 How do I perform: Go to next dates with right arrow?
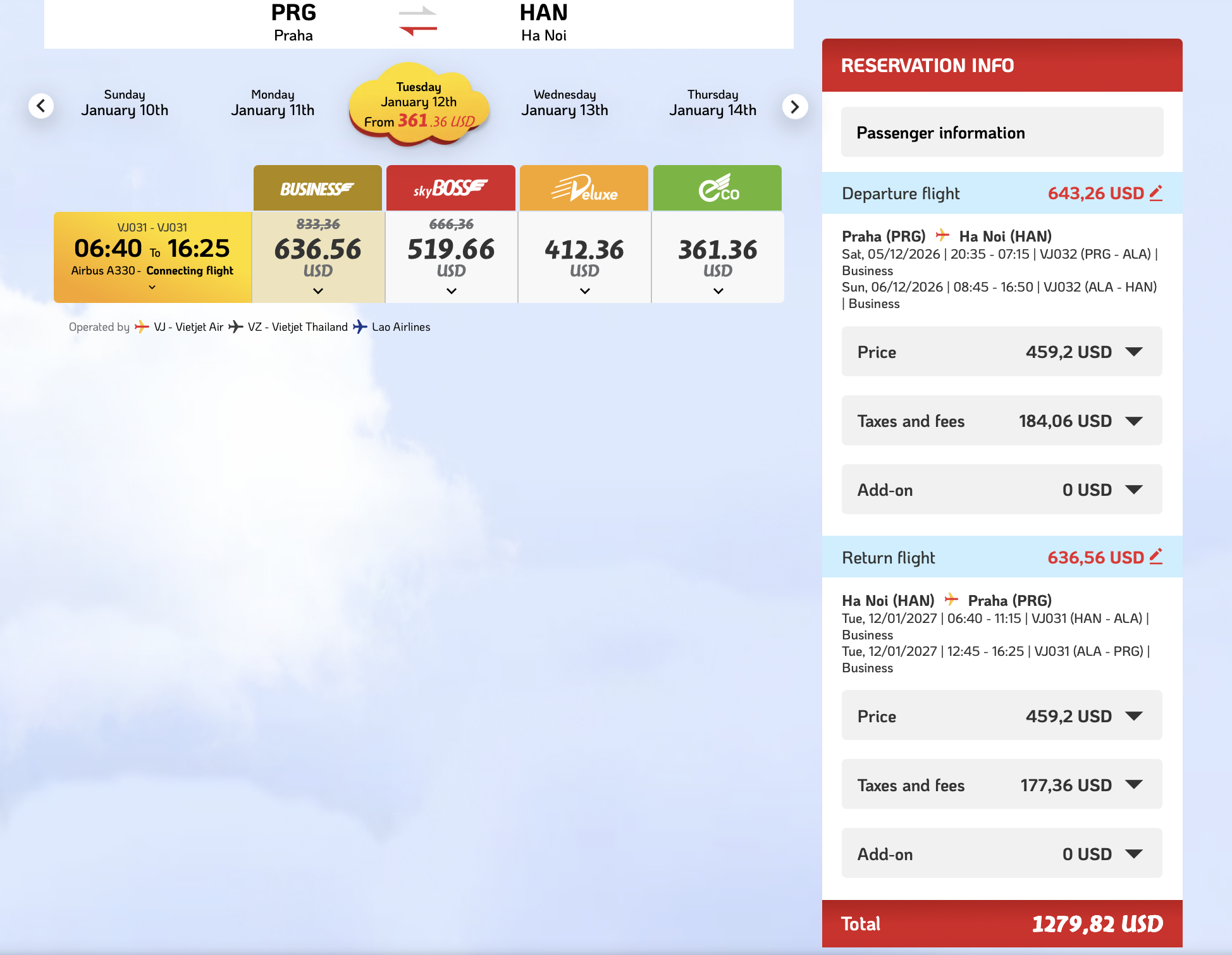pos(795,107)
